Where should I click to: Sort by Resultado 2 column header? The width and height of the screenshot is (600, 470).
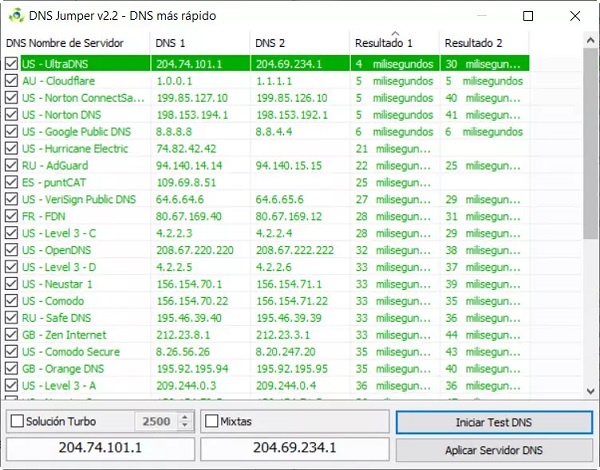[x=484, y=43]
